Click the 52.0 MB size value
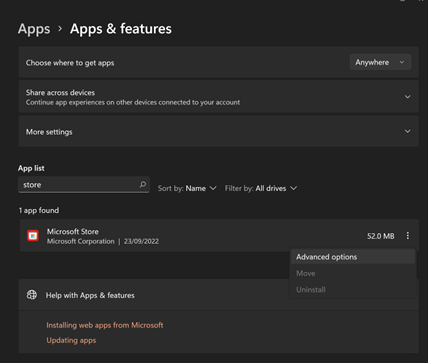Screen dimensions: 428x363 coord(381,236)
